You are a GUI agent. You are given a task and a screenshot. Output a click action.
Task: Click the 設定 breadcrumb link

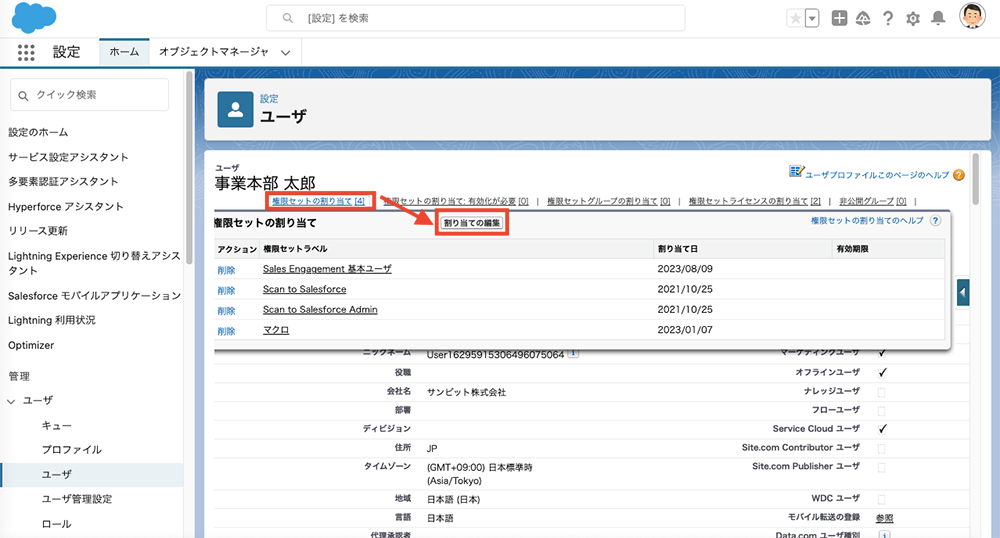(269, 98)
